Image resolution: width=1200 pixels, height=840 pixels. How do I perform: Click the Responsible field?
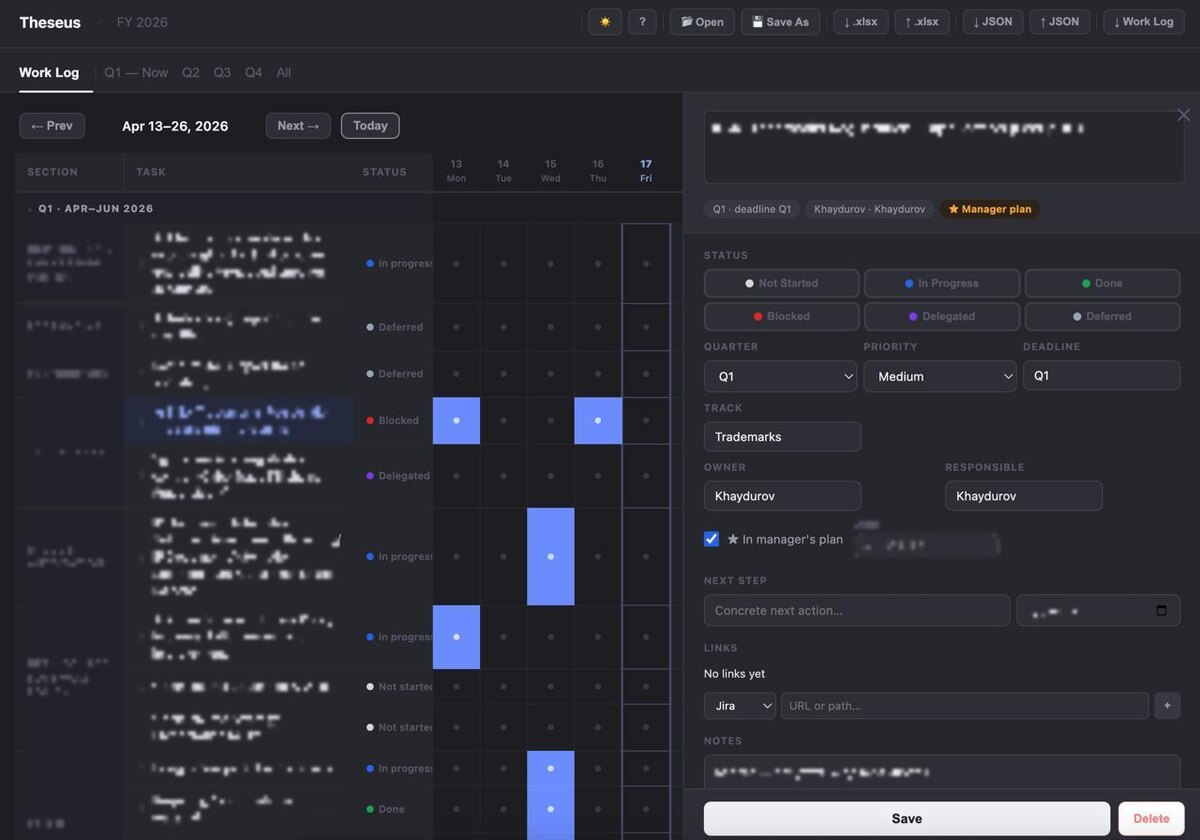[1024, 496]
